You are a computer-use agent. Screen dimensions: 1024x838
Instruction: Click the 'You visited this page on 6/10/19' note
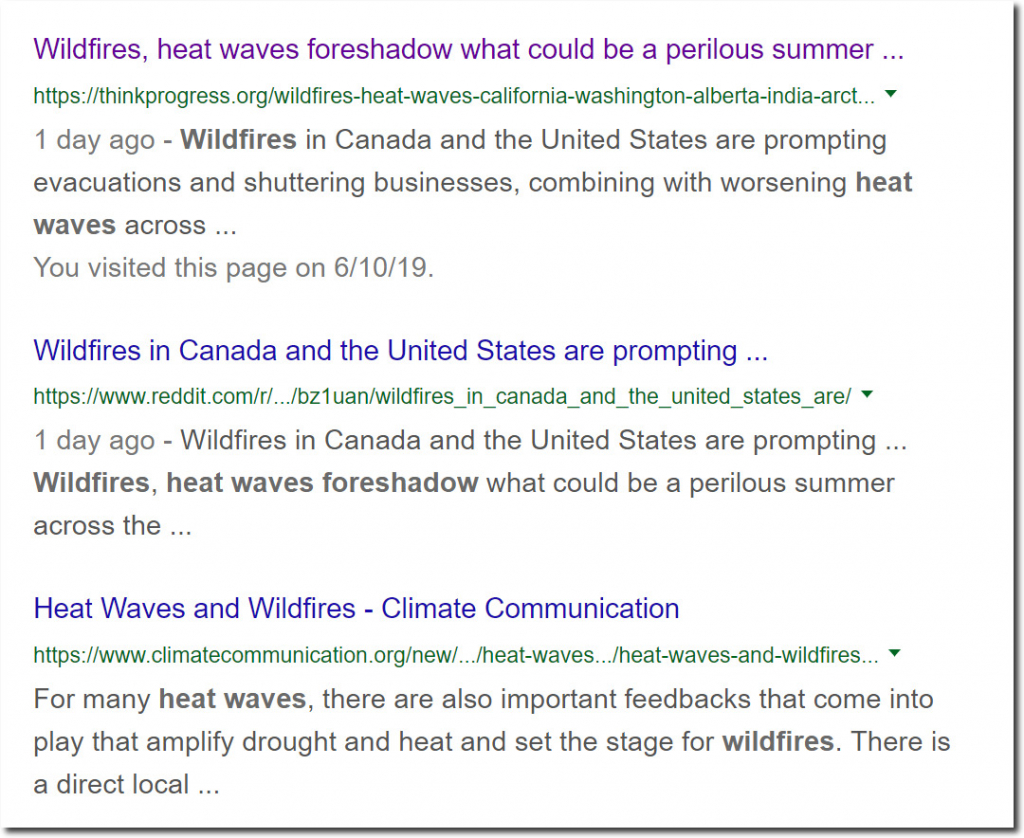233,268
